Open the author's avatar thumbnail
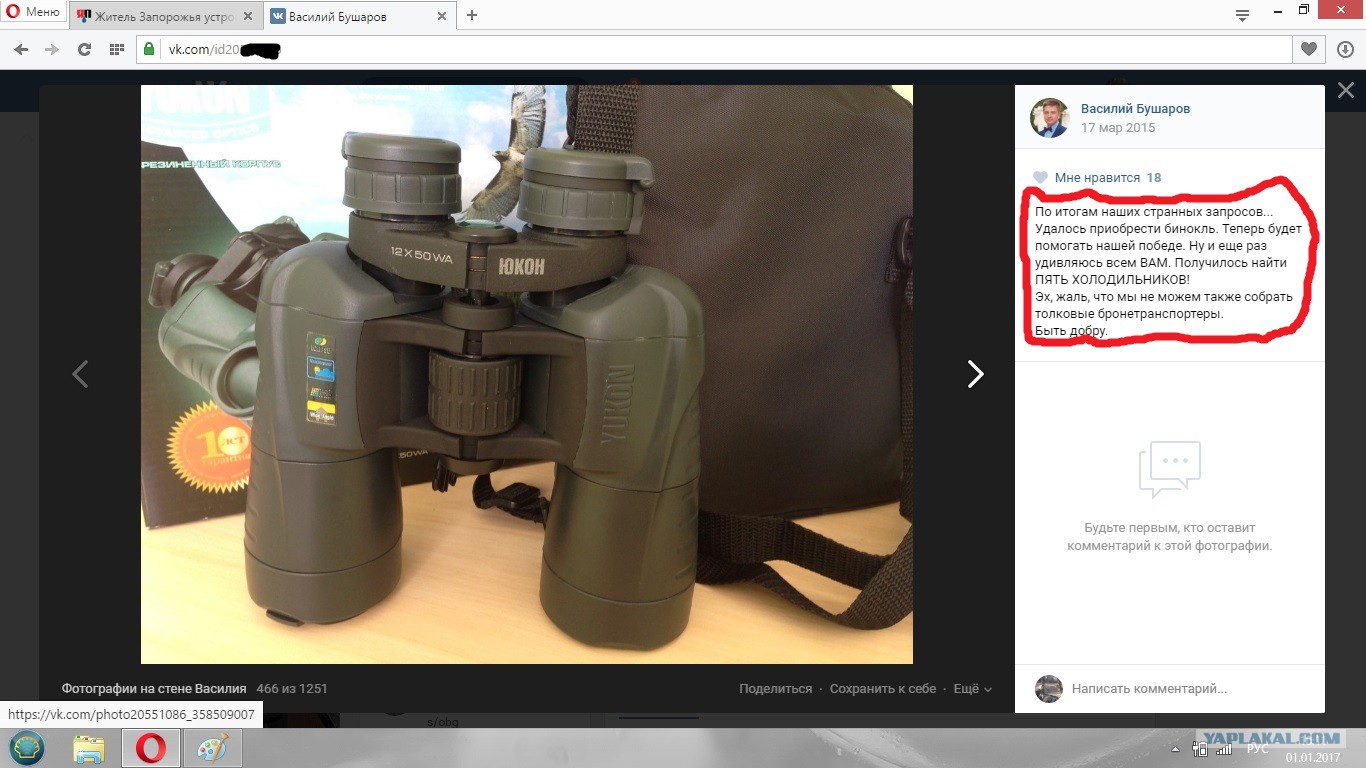The height and width of the screenshot is (768, 1366). coord(1050,118)
